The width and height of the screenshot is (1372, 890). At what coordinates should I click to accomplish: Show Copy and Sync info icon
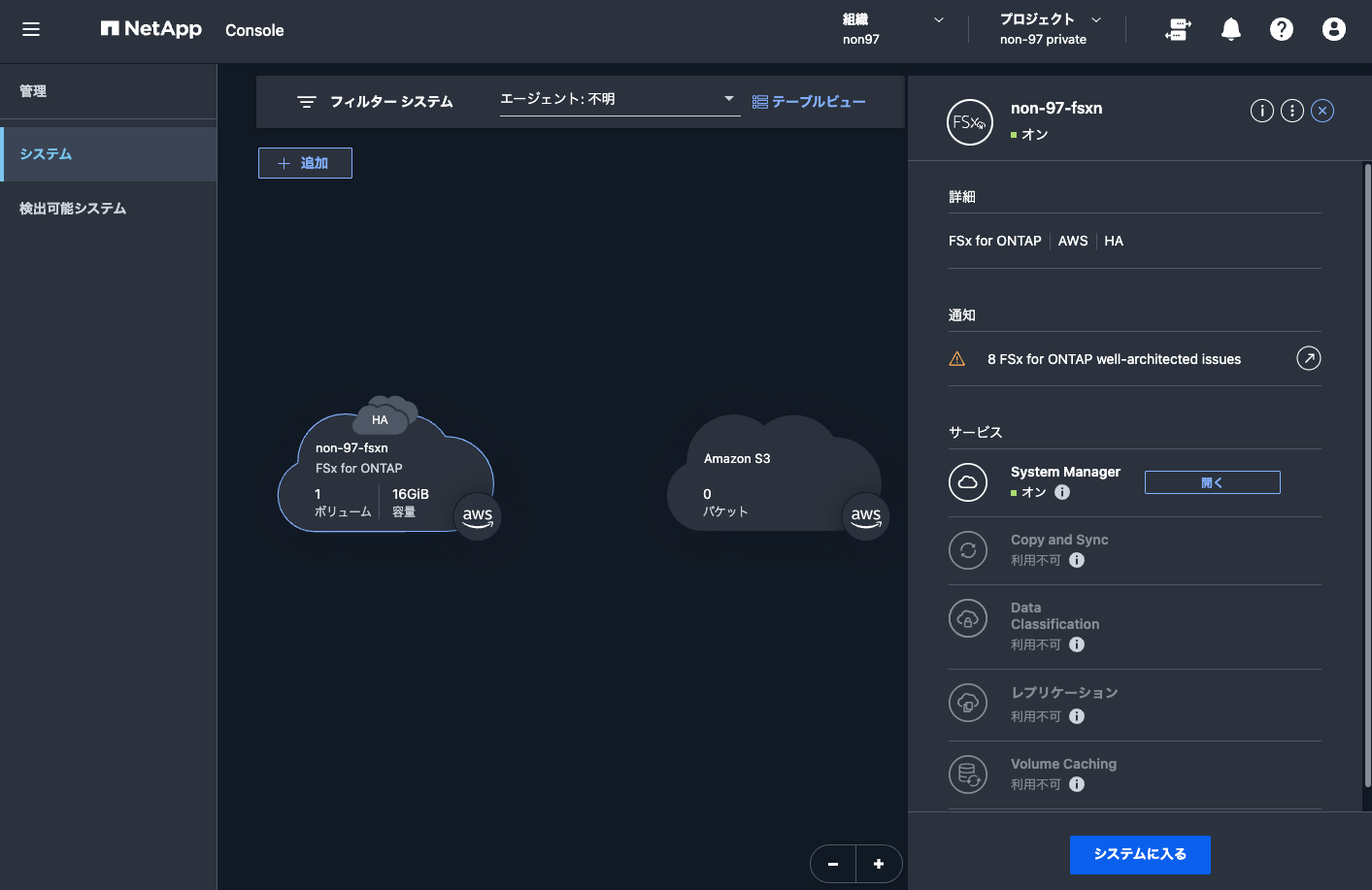[x=1077, y=560]
